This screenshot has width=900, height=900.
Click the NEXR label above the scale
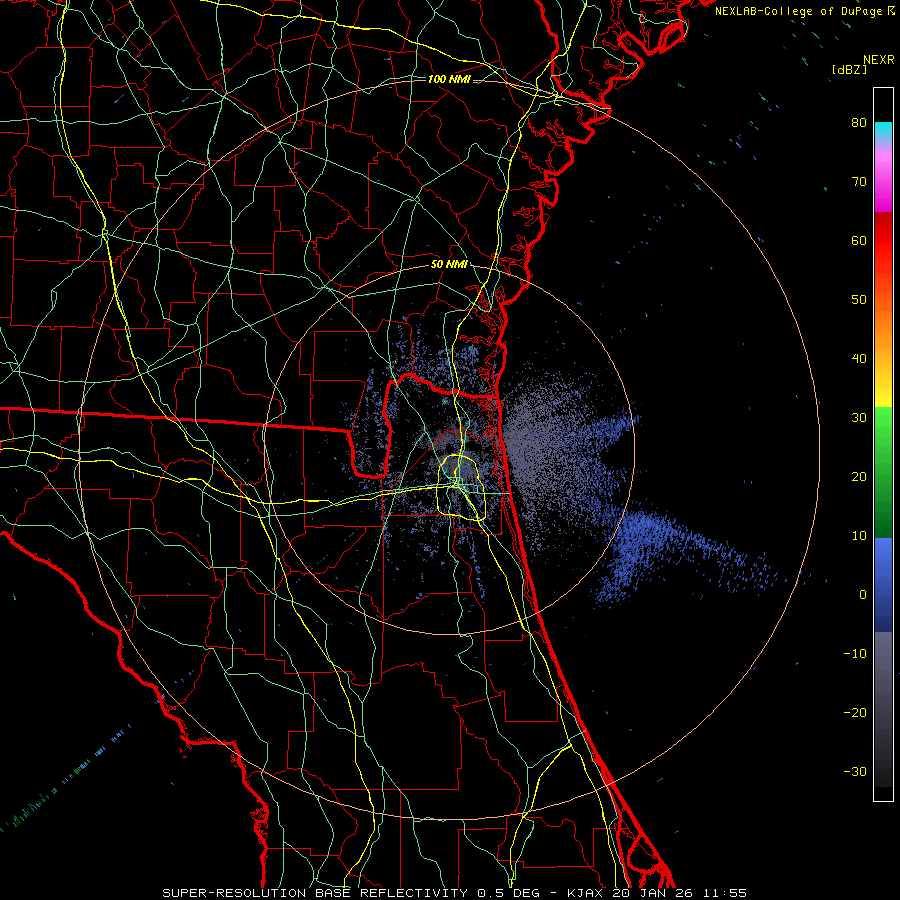pos(879,60)
